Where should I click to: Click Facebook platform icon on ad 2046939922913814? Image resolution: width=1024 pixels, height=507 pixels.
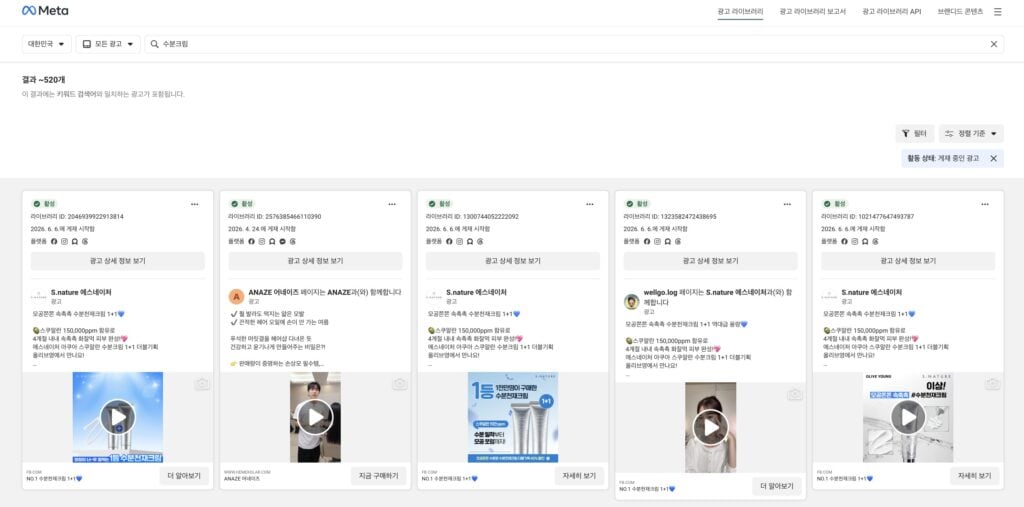[x=54, y=242]
